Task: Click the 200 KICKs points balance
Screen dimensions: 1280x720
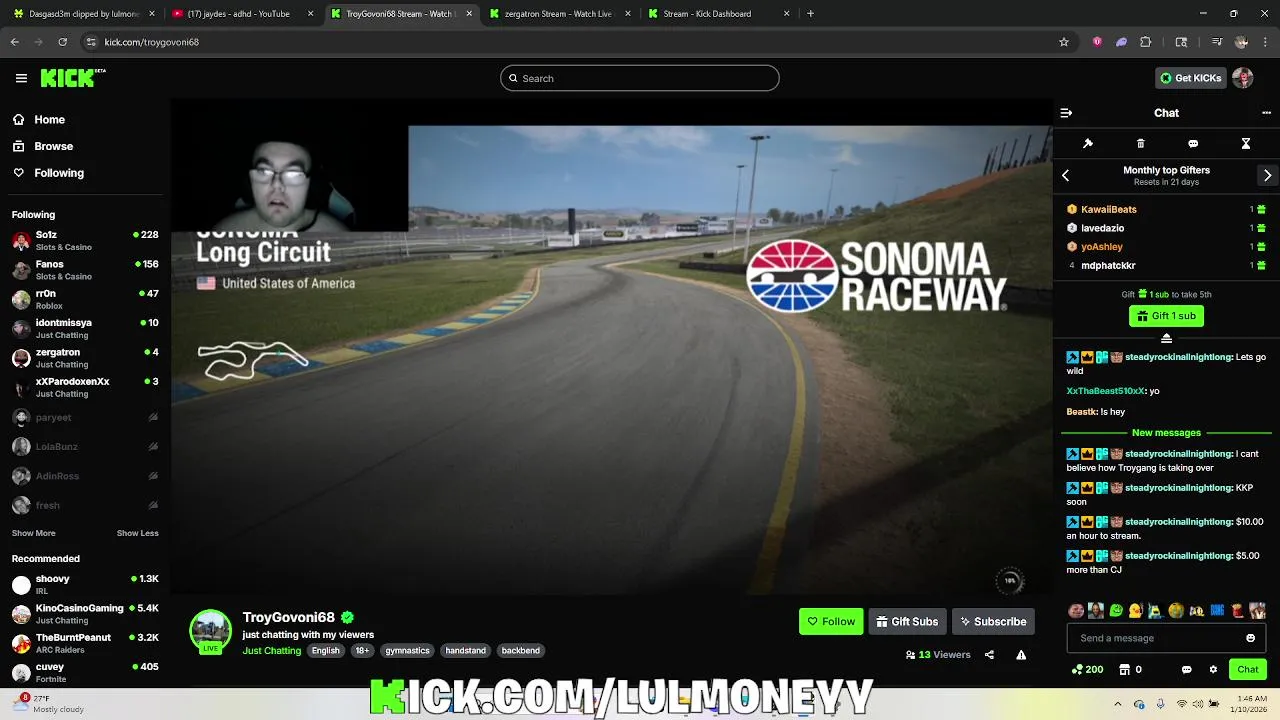Action: (1088, 669)
